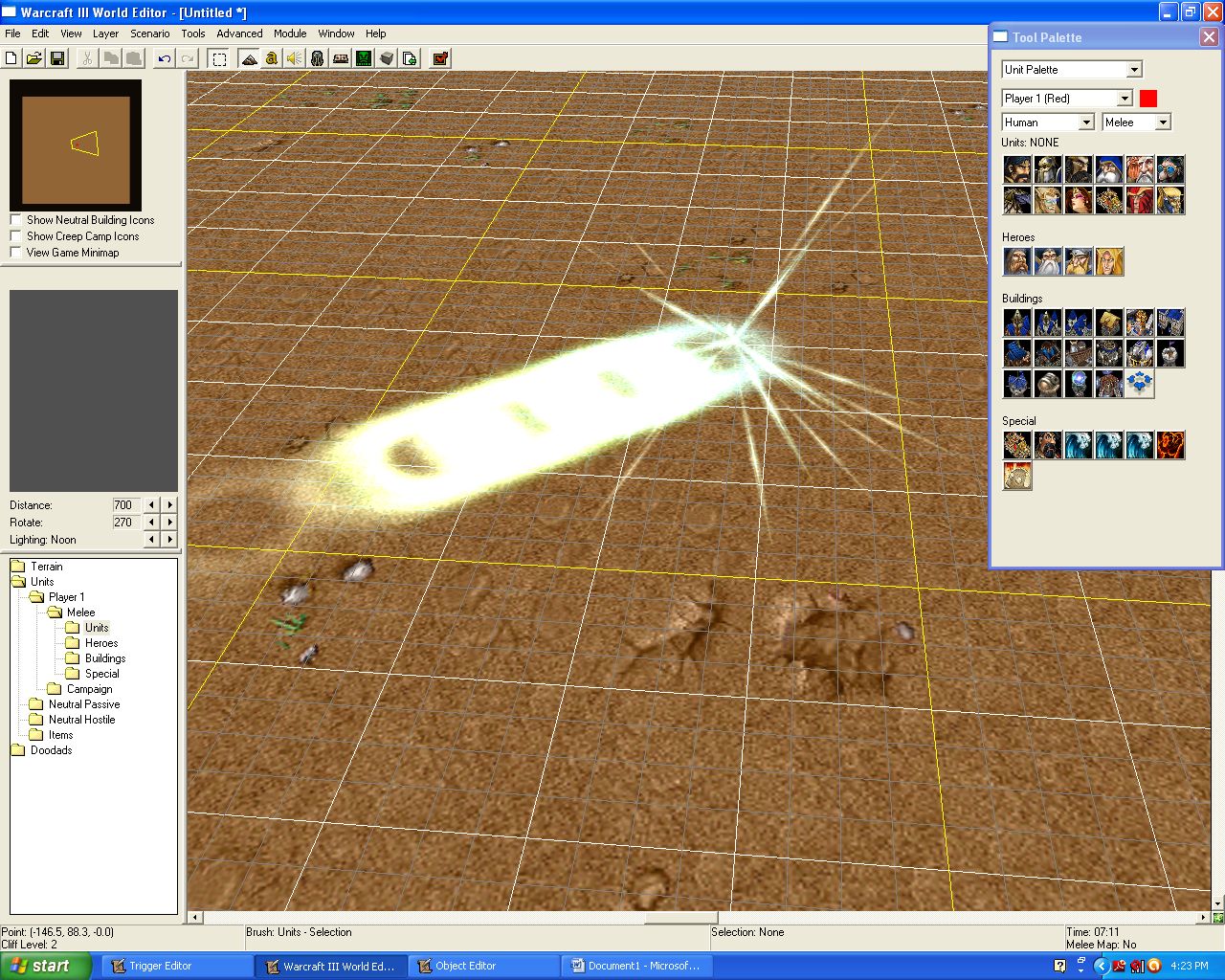Select the Farm building icon
The height and width of the screenshot is (980, 1225).
[1109, 323]
